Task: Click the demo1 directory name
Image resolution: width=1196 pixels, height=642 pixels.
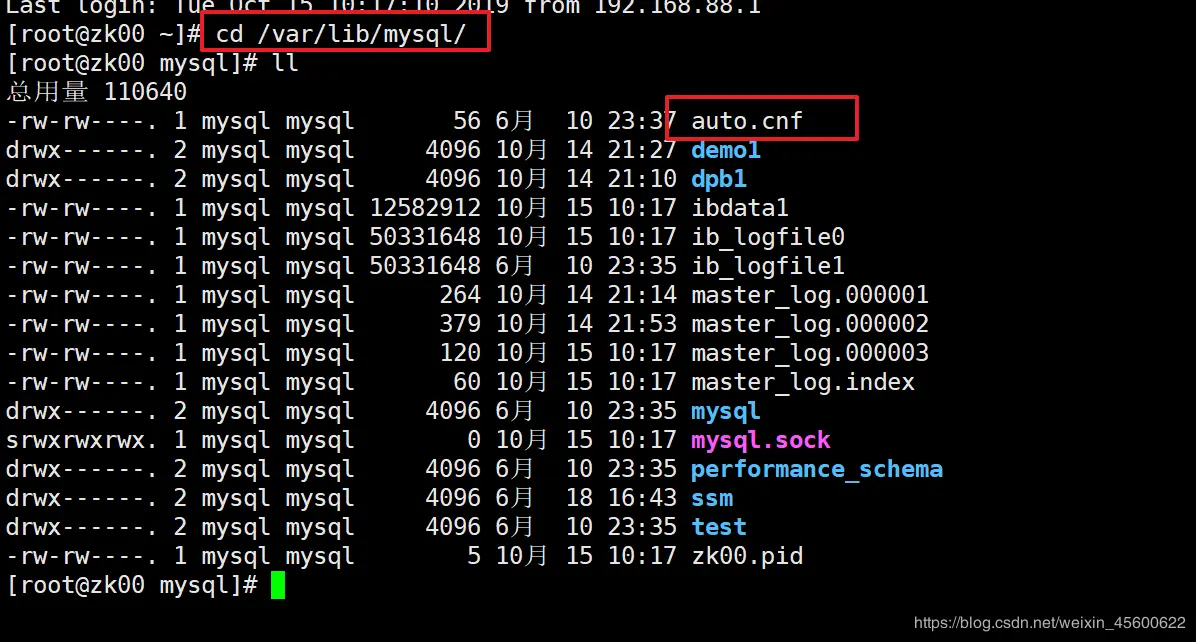Action: click(x=725, y=149)
